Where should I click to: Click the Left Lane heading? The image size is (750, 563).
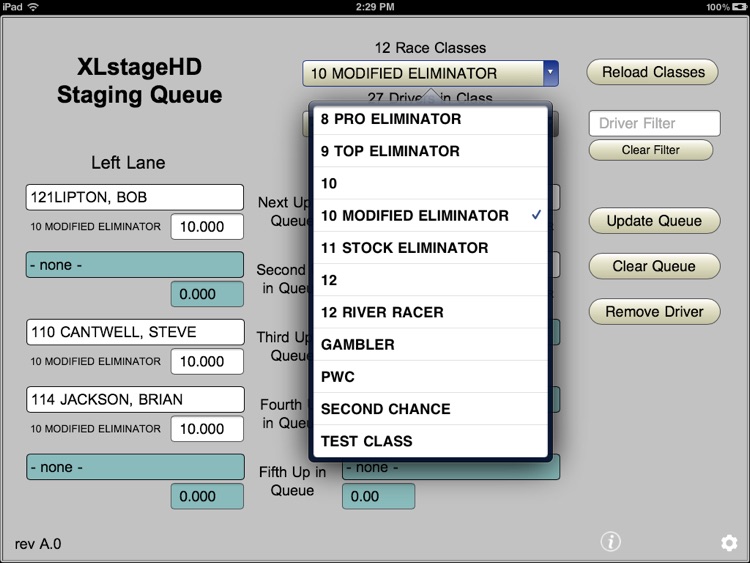point(128,163)
